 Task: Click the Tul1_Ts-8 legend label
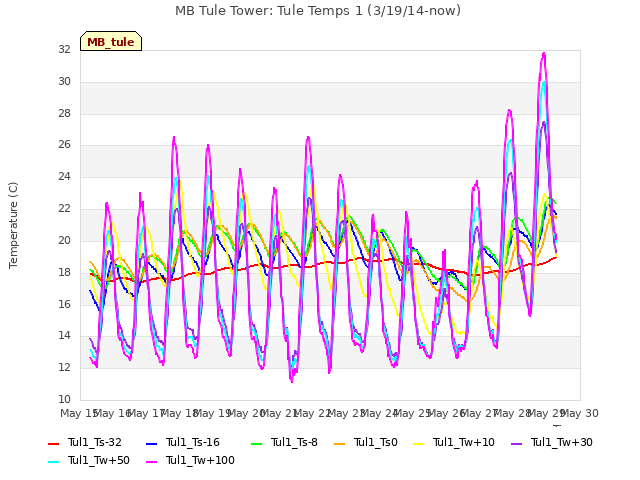pos(294,442)
